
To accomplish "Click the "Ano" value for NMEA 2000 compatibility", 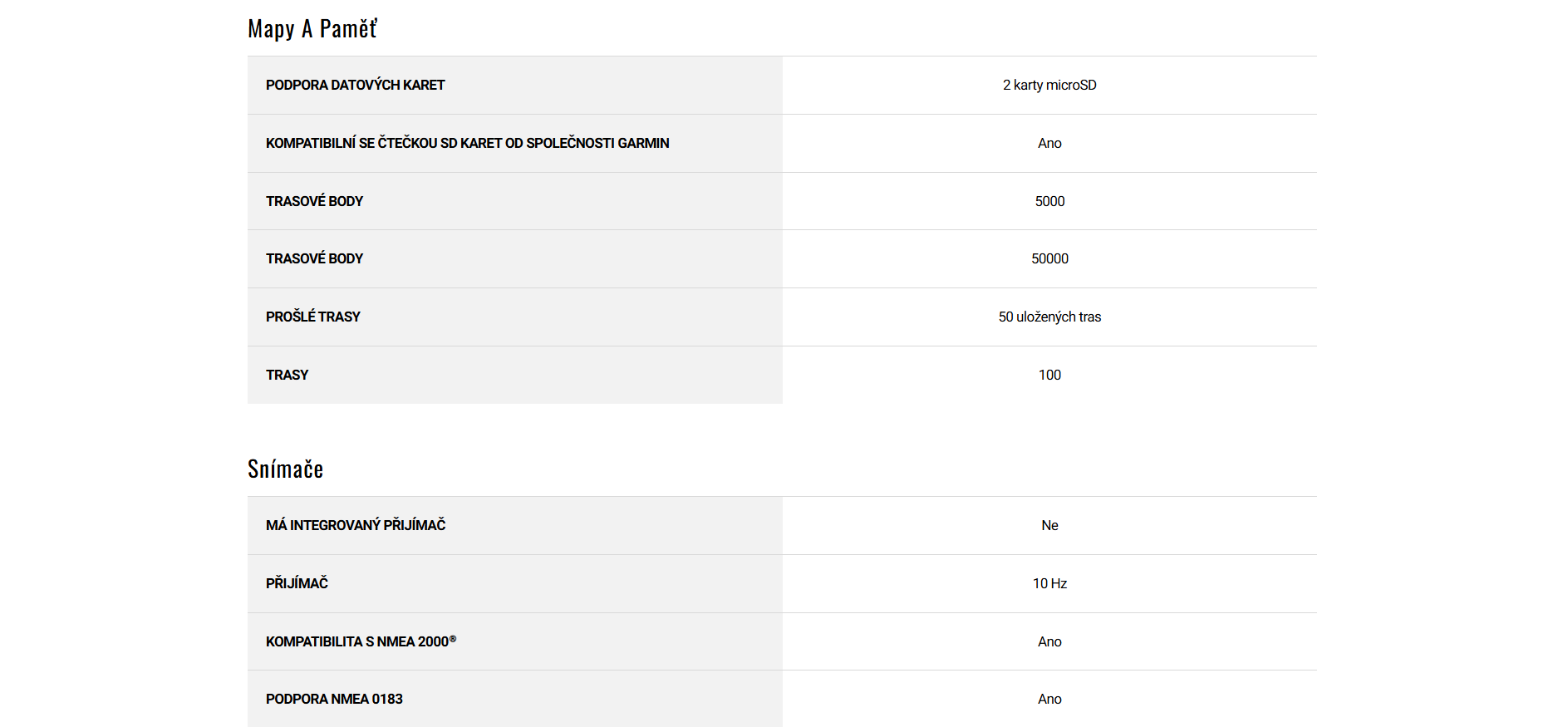I will (x=1049, y=641).
